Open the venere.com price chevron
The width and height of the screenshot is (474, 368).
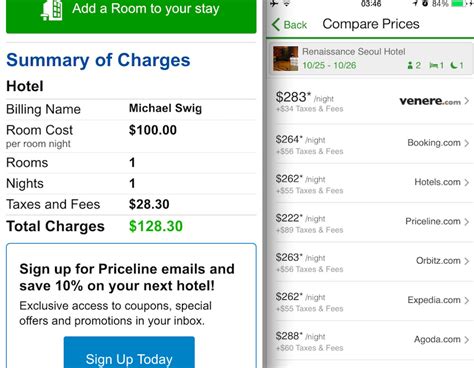(x=467, y=101)
